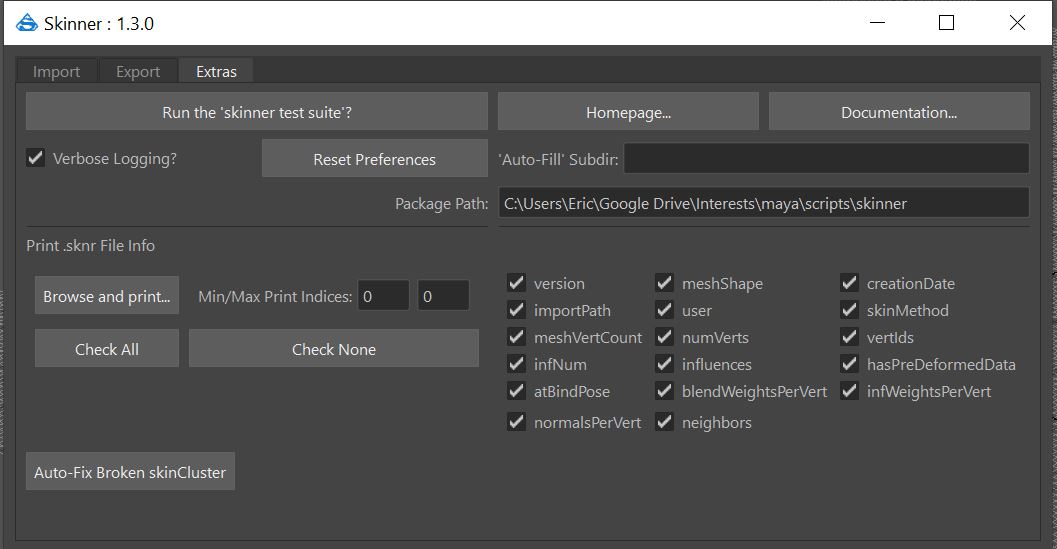Click the Min print index field
The height and width of the screenshot is (549, 1057).
click(x=384, y=295)
